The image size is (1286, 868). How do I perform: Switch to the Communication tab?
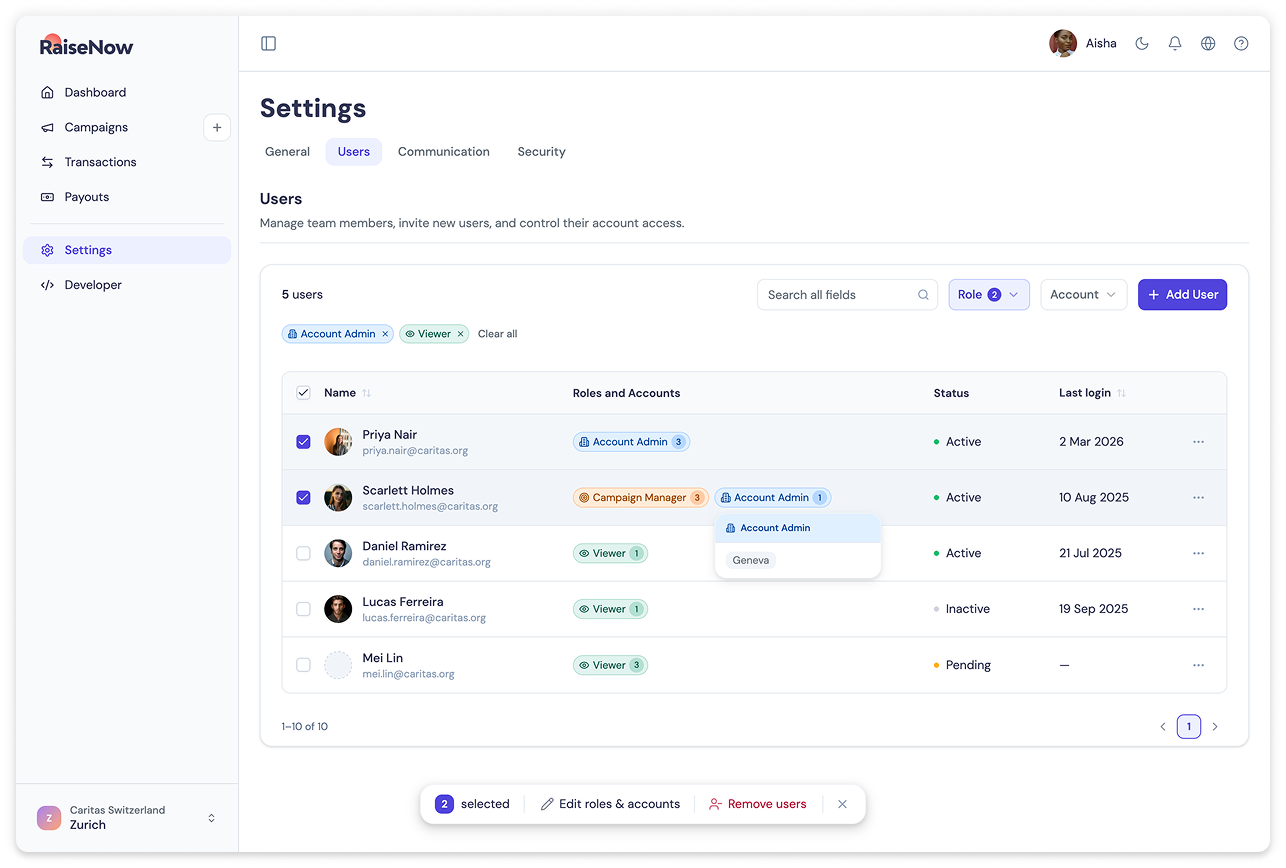444,152
